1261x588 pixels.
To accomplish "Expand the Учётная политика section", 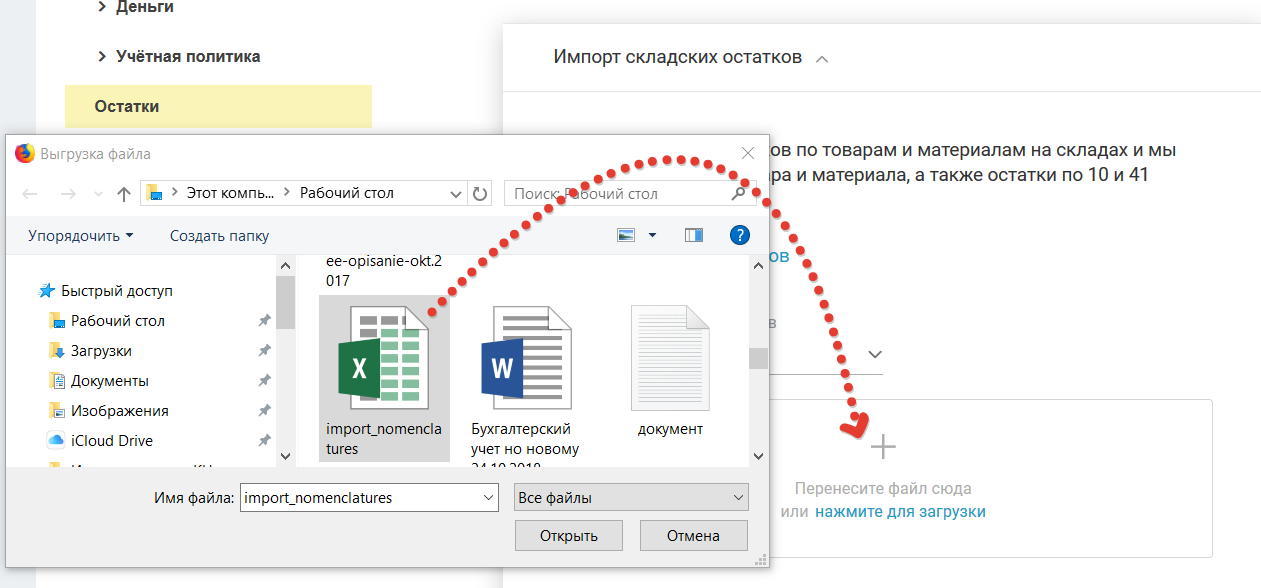I will coord(187,57).
